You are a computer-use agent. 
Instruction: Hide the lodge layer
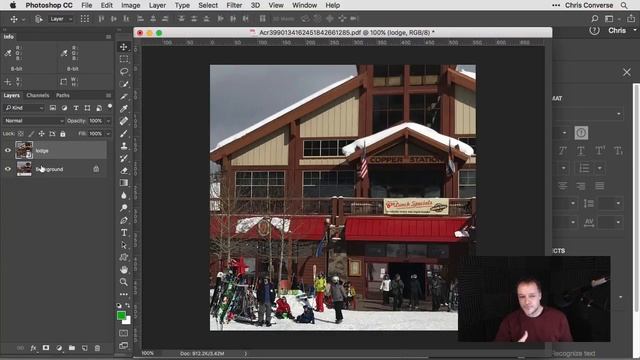(x=8, y=151)
